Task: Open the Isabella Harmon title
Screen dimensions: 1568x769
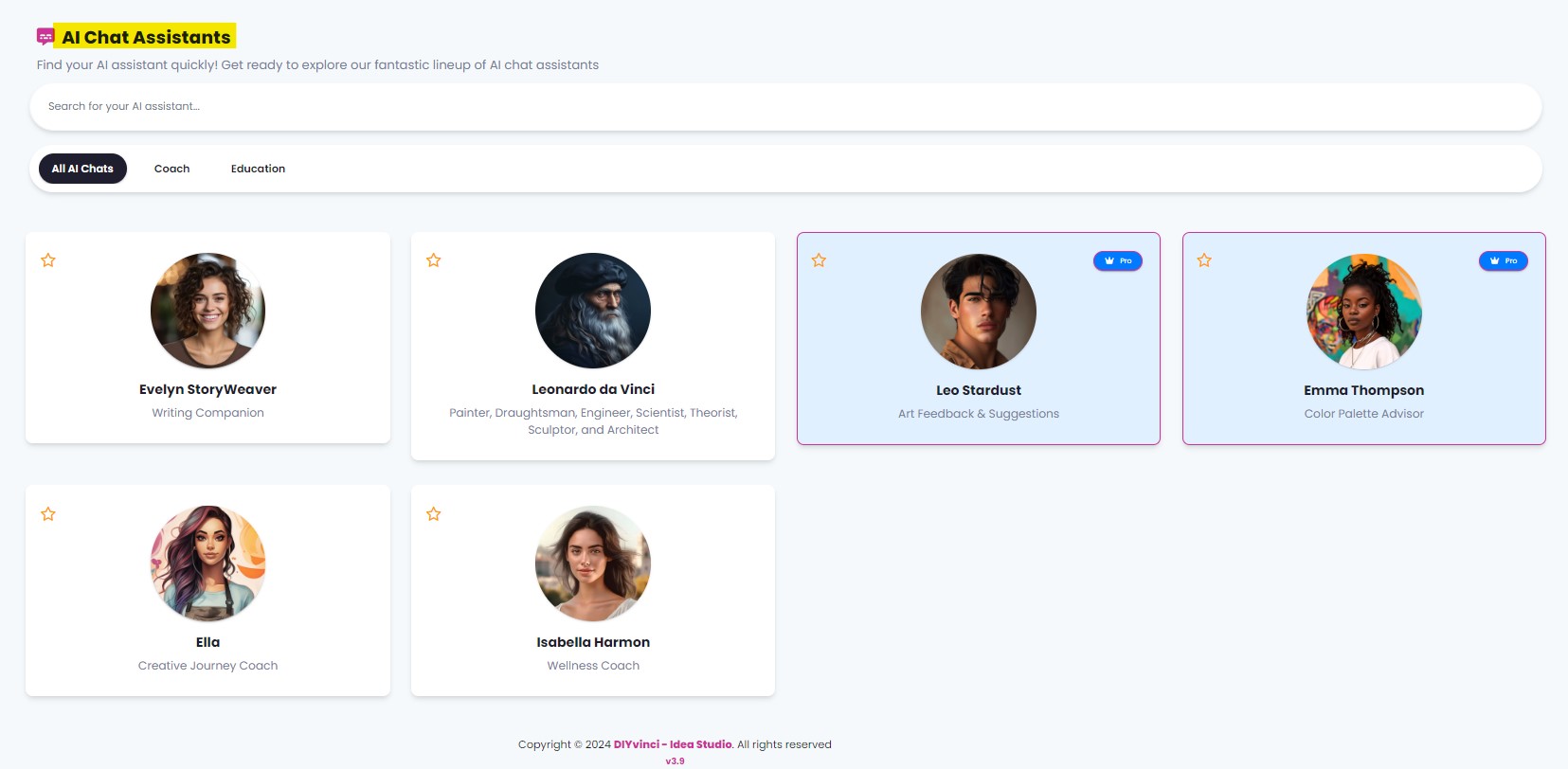Action: pos(593,642)
